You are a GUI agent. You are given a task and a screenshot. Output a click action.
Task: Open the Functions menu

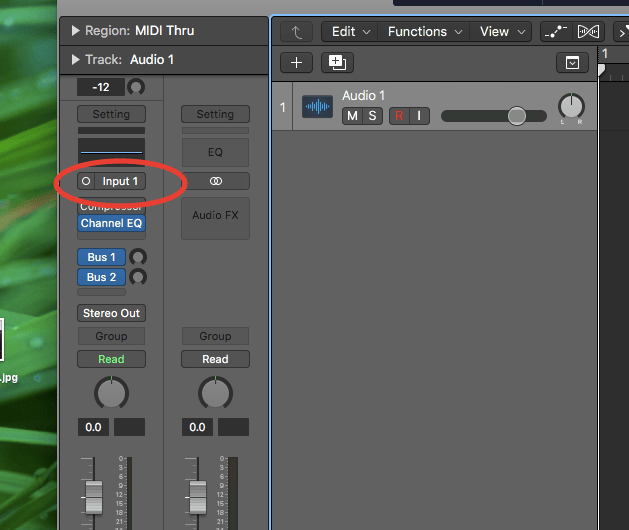(x=424, y=32)
